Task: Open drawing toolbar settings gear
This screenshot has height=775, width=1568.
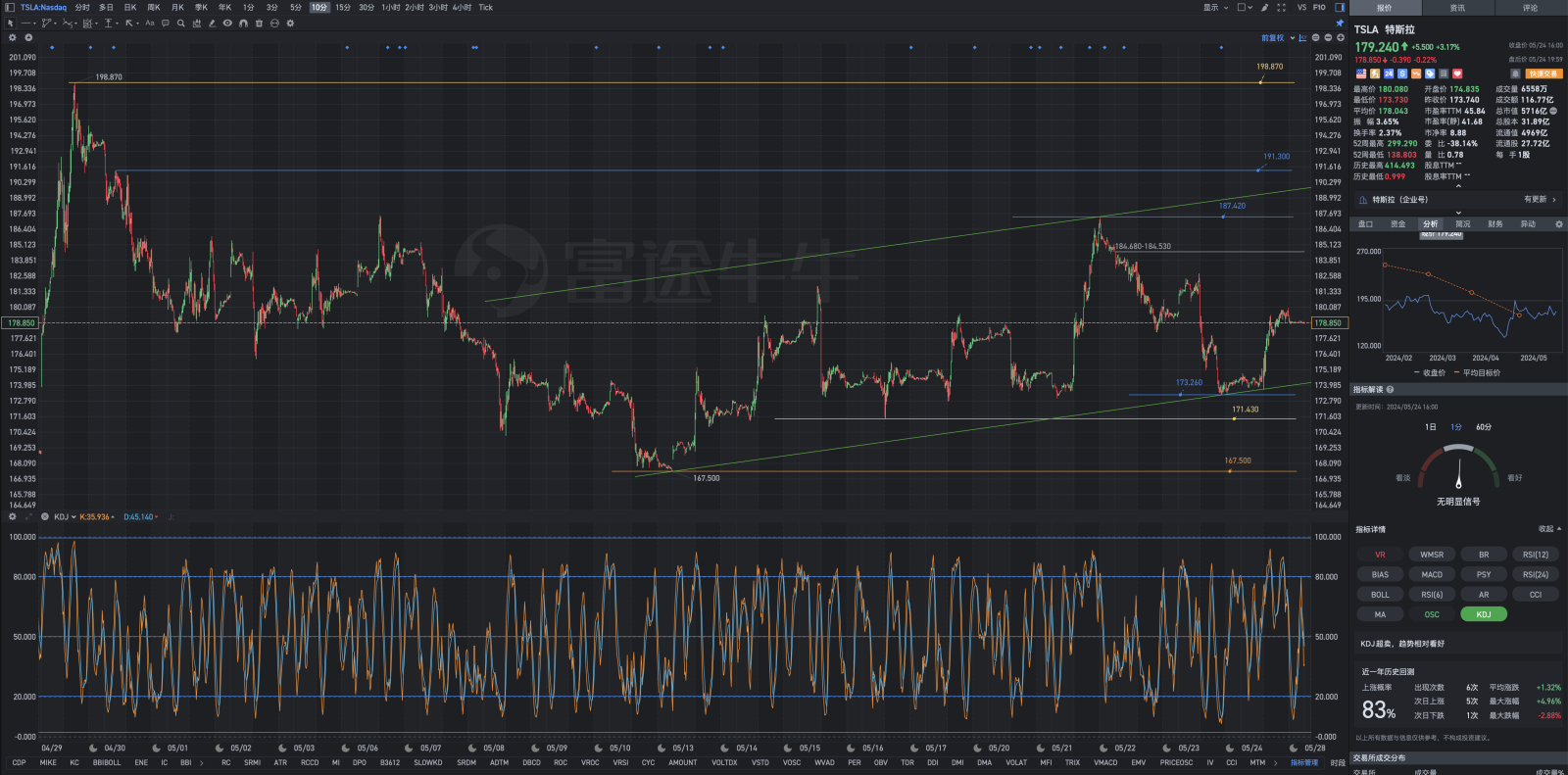Action: tap(290, 23)
